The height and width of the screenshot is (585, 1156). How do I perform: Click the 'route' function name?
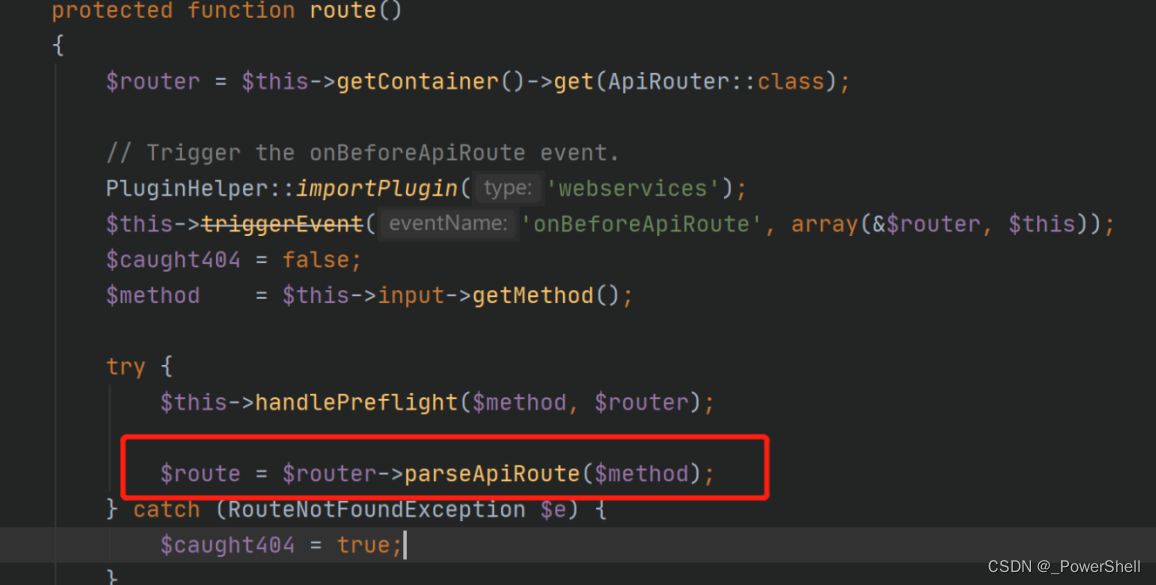[x=343, y=10]
